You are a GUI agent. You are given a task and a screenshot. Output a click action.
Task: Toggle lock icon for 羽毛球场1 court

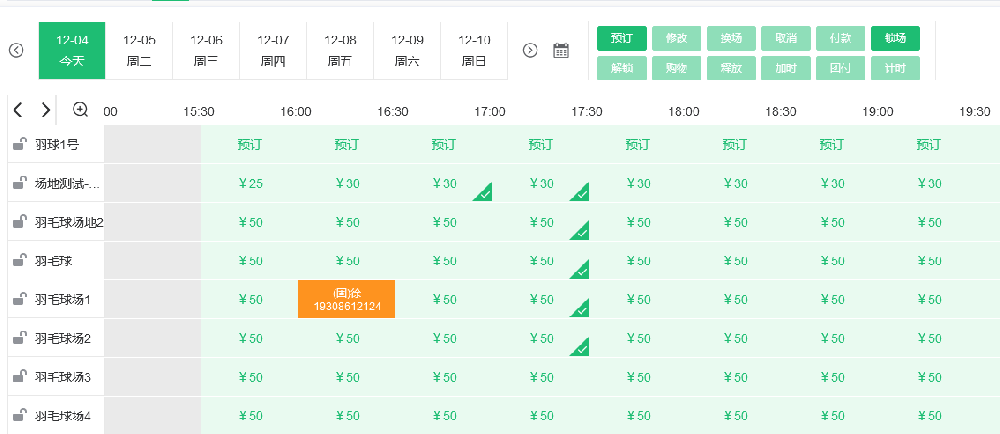coord(19,299)
